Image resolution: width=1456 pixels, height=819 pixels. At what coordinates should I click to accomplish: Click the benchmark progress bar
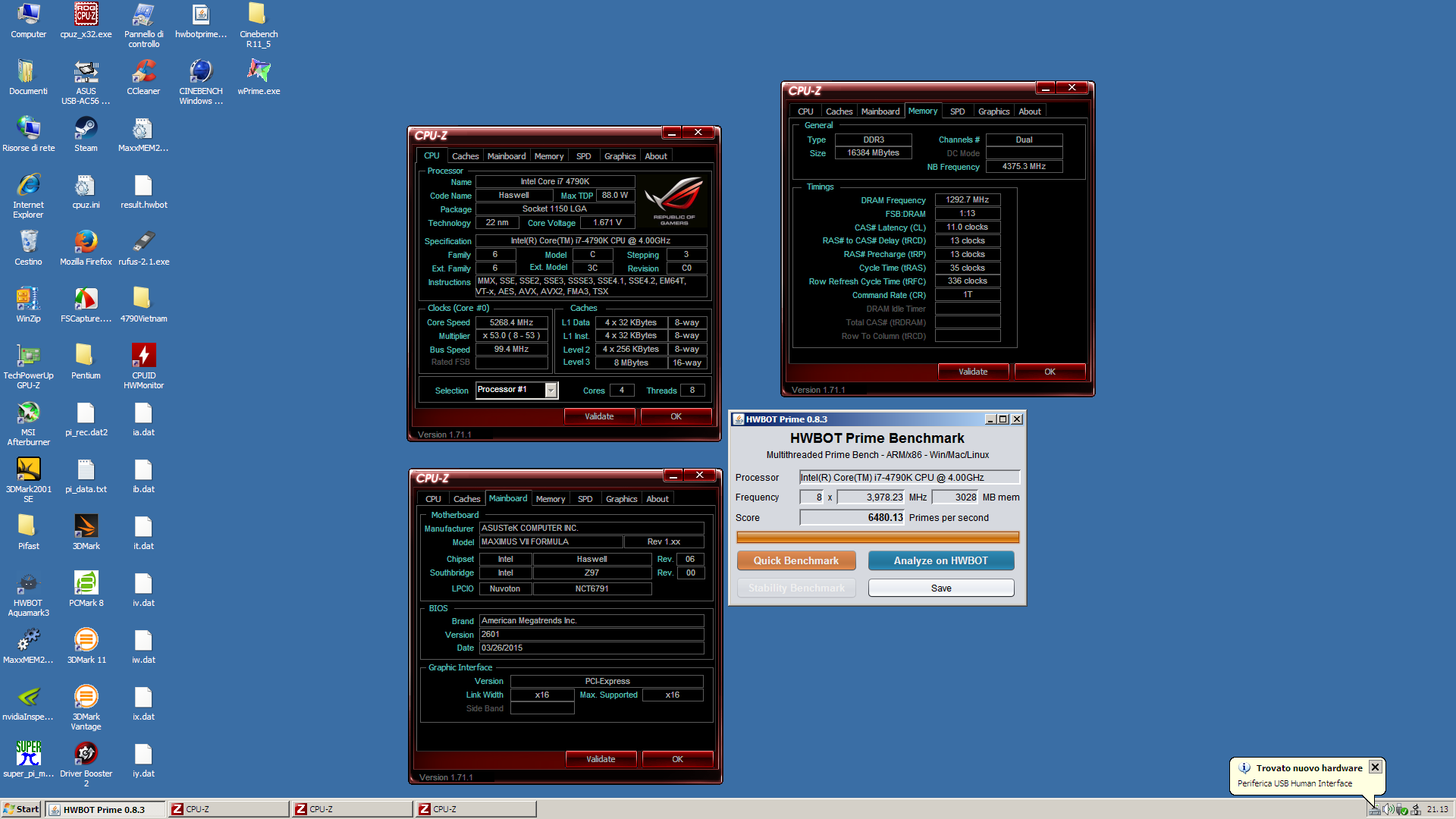tap(877, 538)
